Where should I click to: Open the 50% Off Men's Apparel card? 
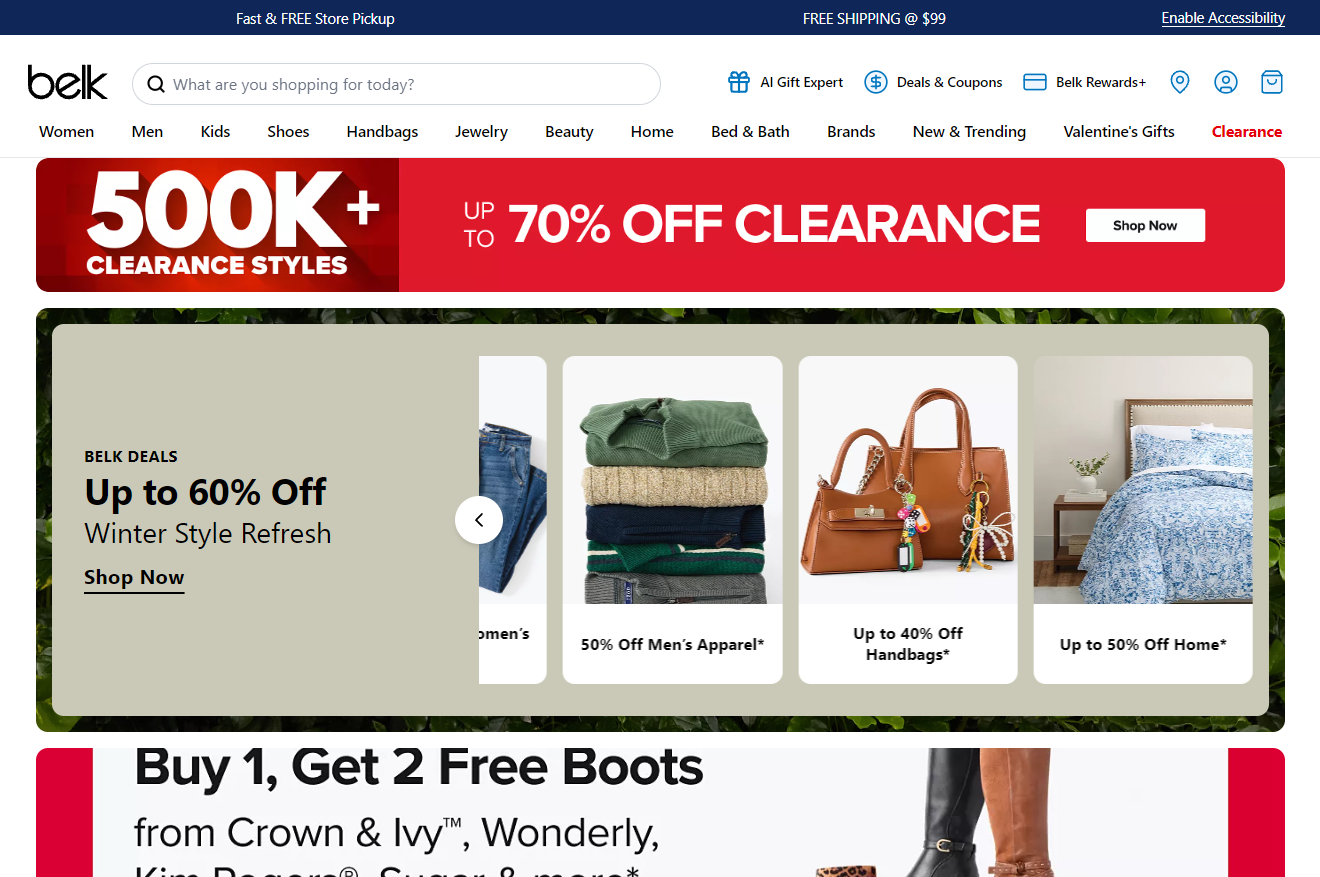(x=672, y=520)
